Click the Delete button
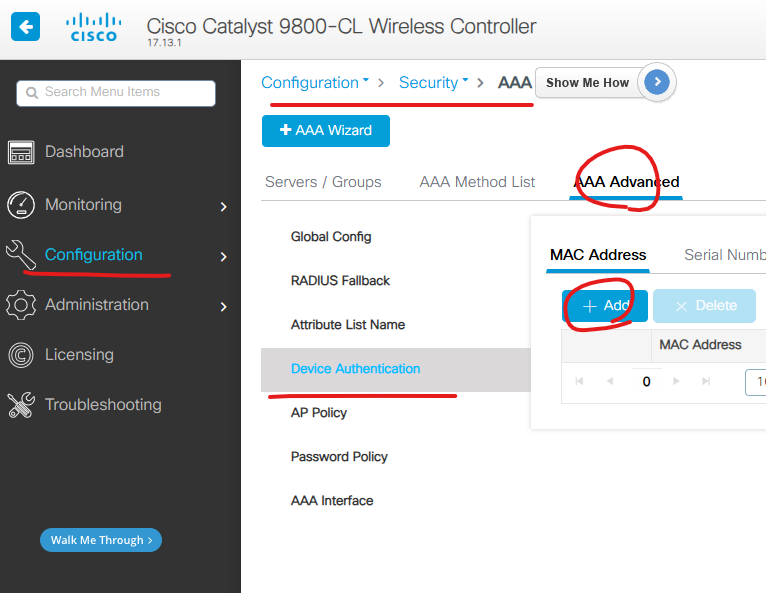This screenshot has width=766, height=593. (x=704, y=306)
